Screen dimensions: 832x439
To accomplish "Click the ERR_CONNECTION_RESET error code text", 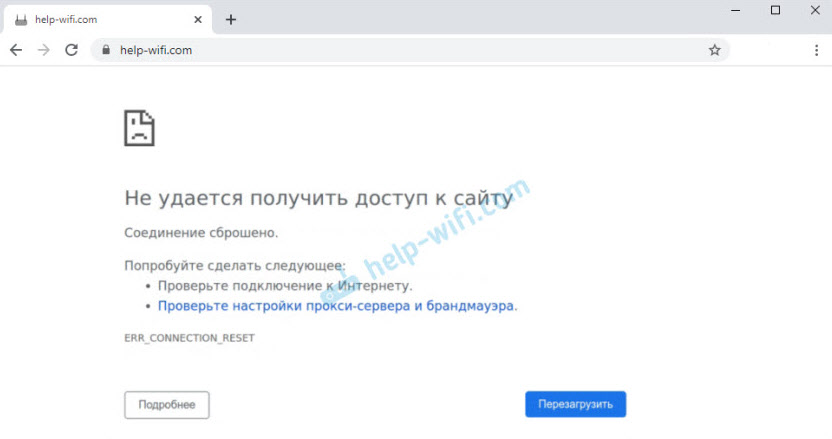I will (189, 338).
